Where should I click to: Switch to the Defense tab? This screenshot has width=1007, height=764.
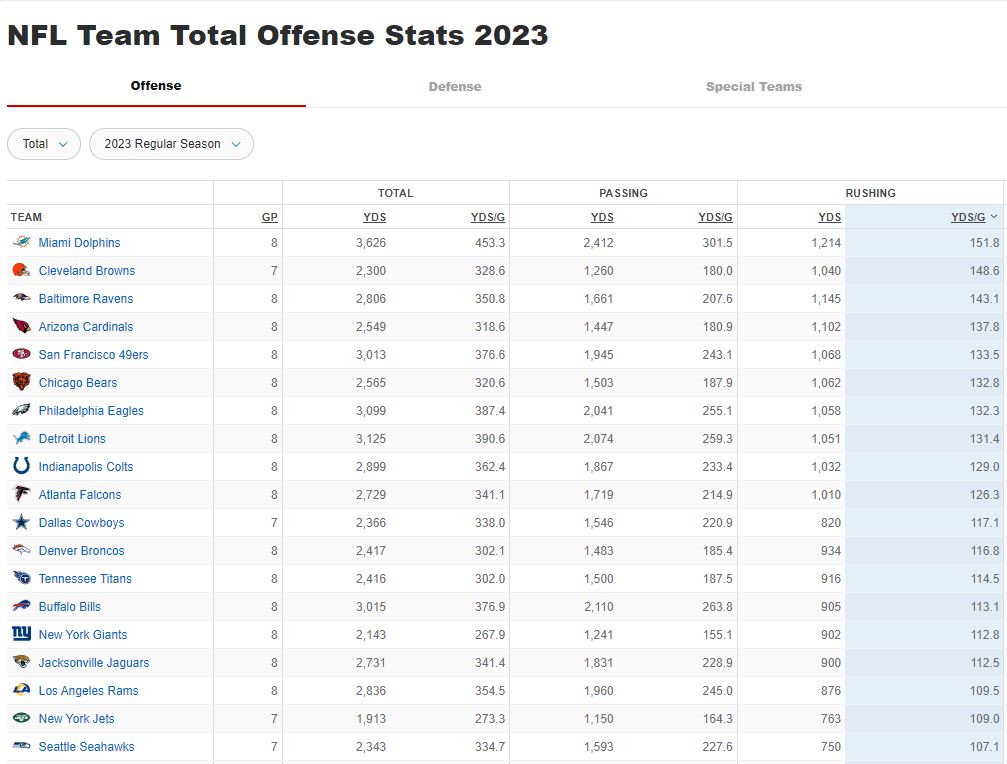click(x=455, y=87)
